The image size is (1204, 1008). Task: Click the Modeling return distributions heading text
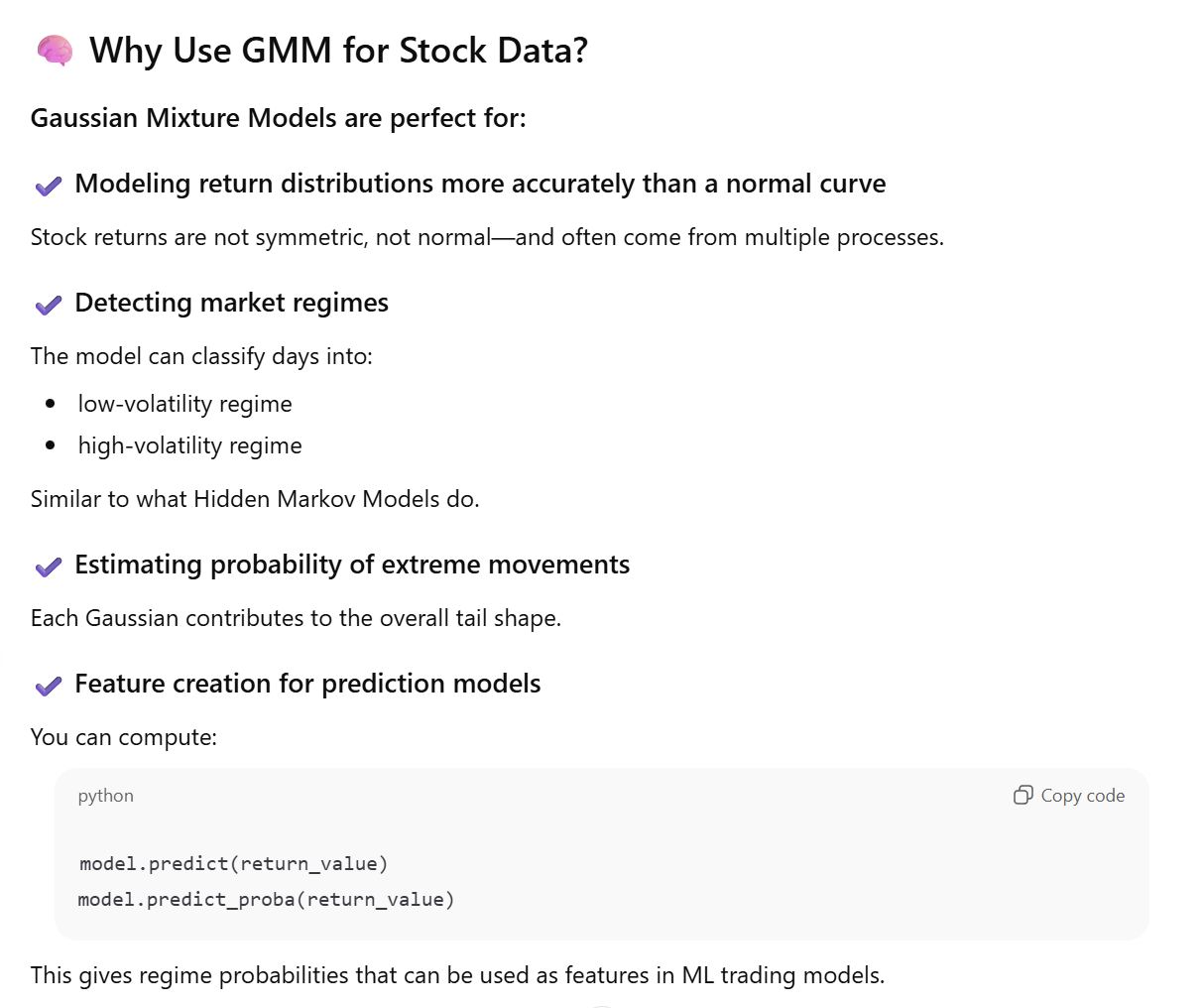coord(480,184)
